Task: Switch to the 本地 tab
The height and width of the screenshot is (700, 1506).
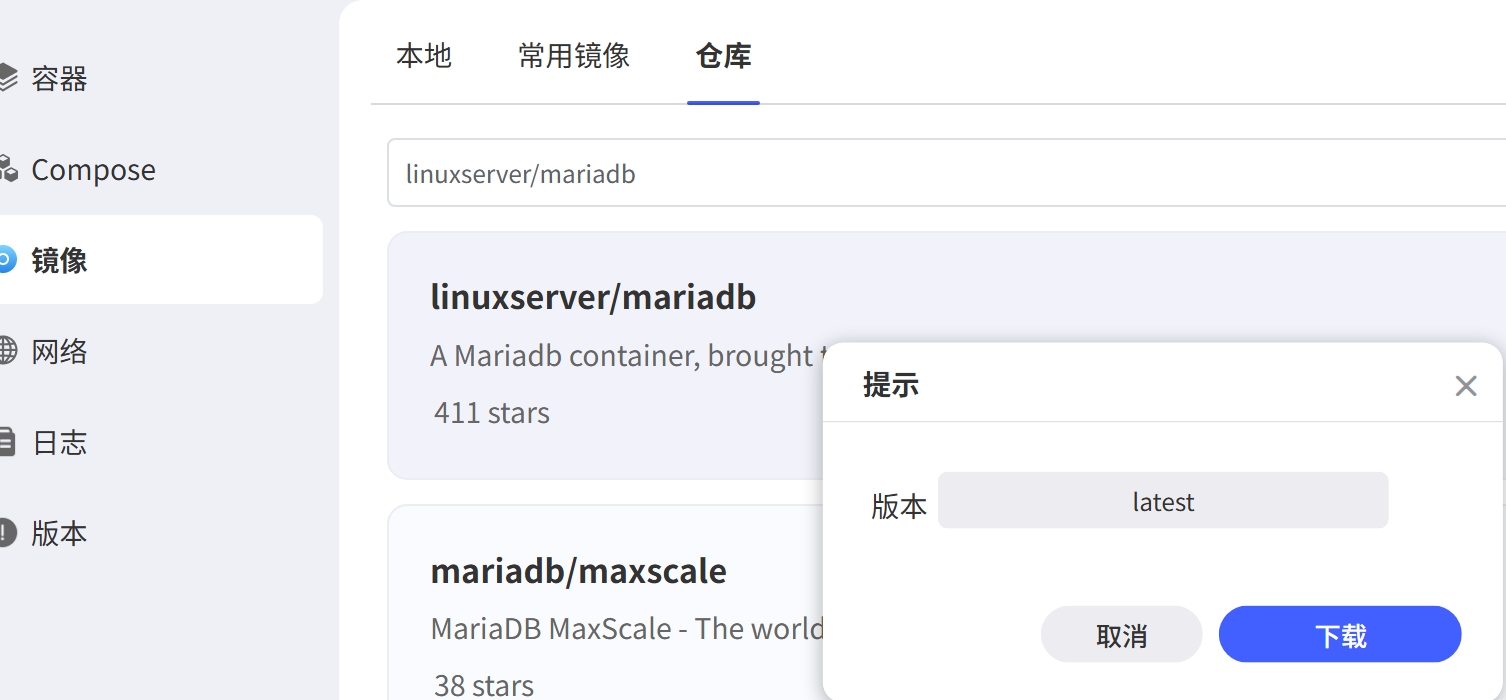Action: [x=424, y=56]
